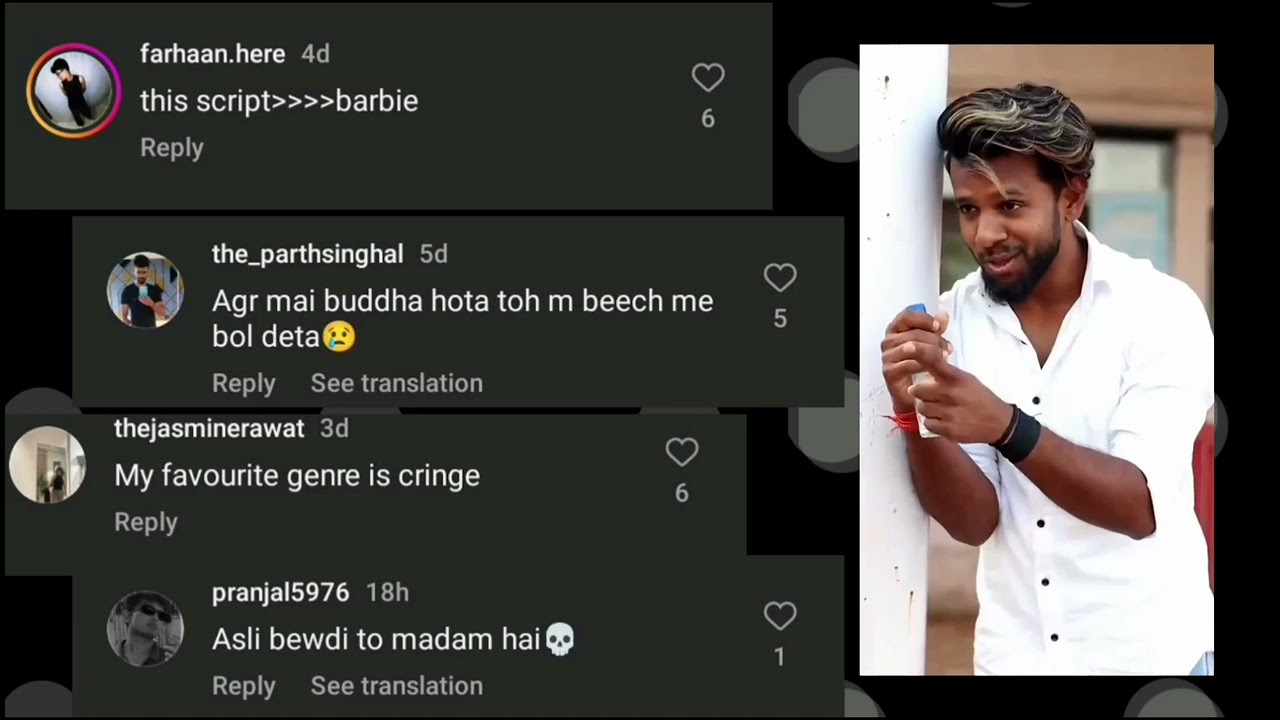Like farhaan.here's comment with the heart
1280x720 pixels.
(x=708, y=78)
